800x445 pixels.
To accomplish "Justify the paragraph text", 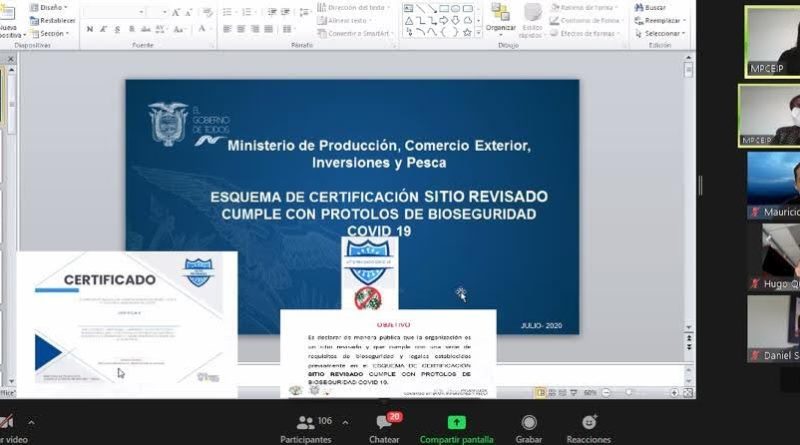I will click(x=269, y=30).
